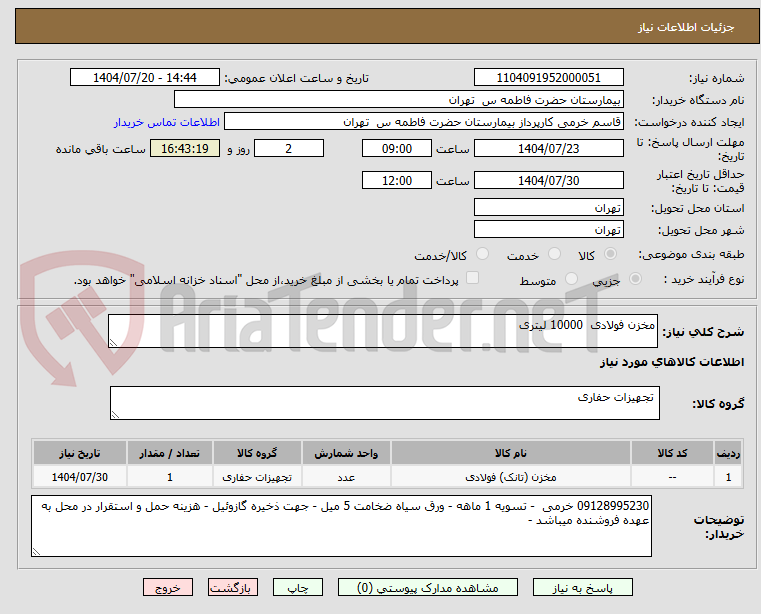761x614 pixels.
Task: Click the گروه کالا column header
Action: (x=257, y=453)
